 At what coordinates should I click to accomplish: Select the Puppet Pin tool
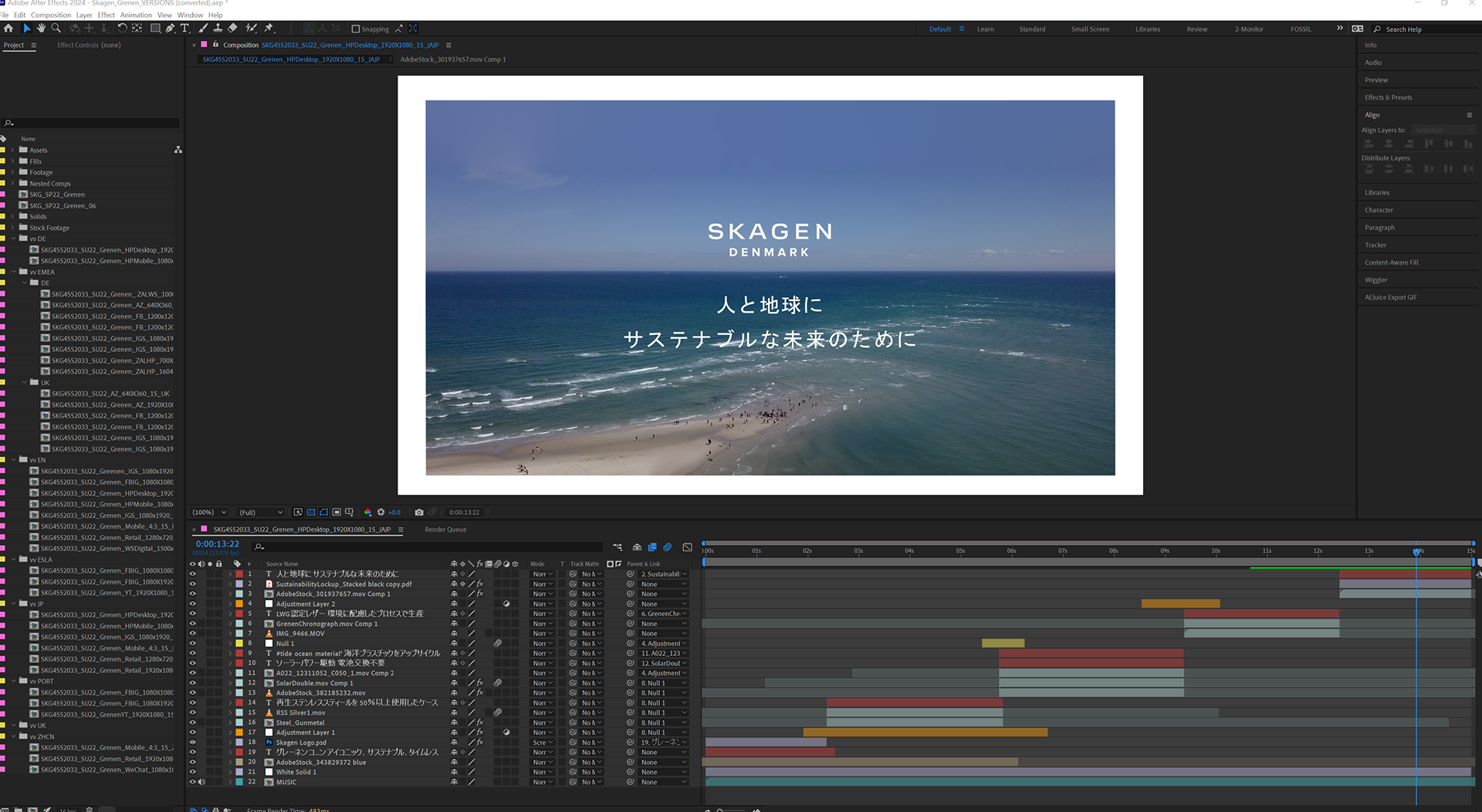269,29
